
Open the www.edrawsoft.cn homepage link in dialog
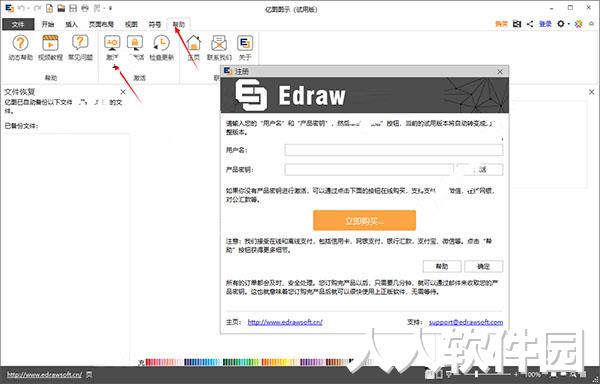[285, 322]
